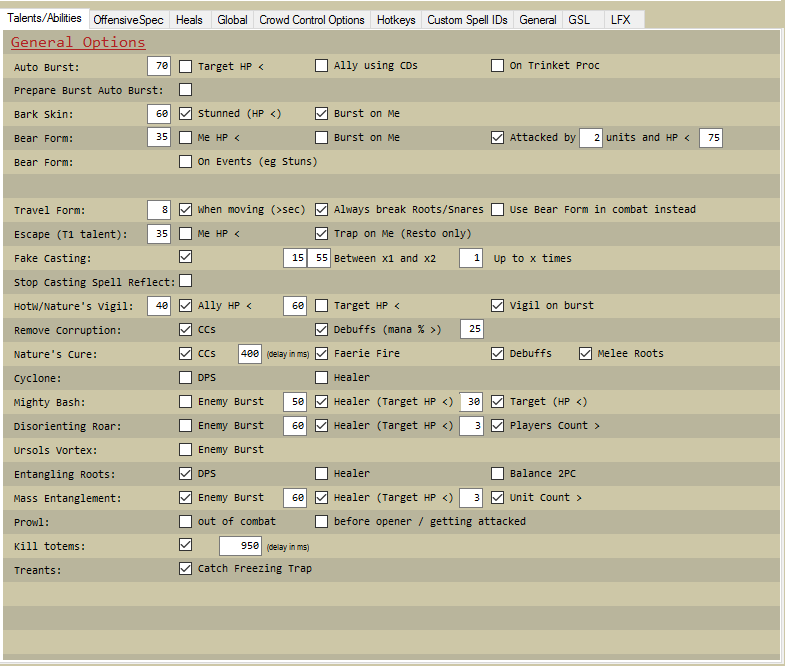
Task: Uncheck Mighty Bash Target (HP <)
Action: click(x=497, y=401)
